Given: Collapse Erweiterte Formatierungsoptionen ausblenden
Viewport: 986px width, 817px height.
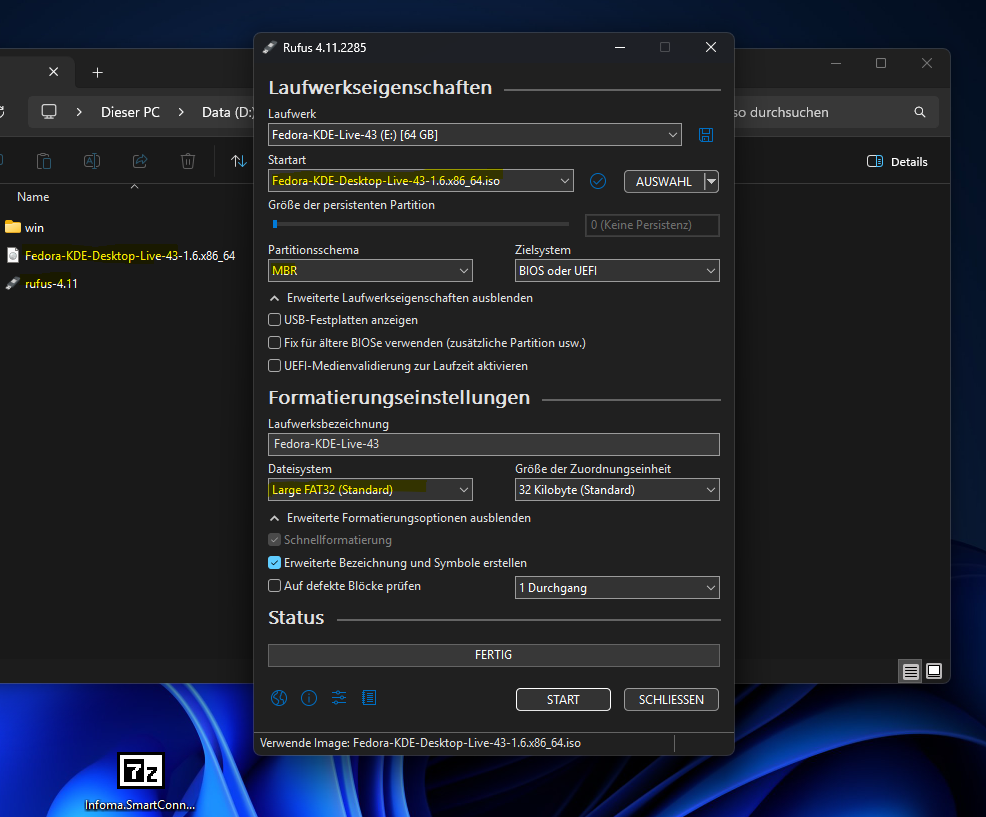Looking at the screenshot, I should coord(401,518).
